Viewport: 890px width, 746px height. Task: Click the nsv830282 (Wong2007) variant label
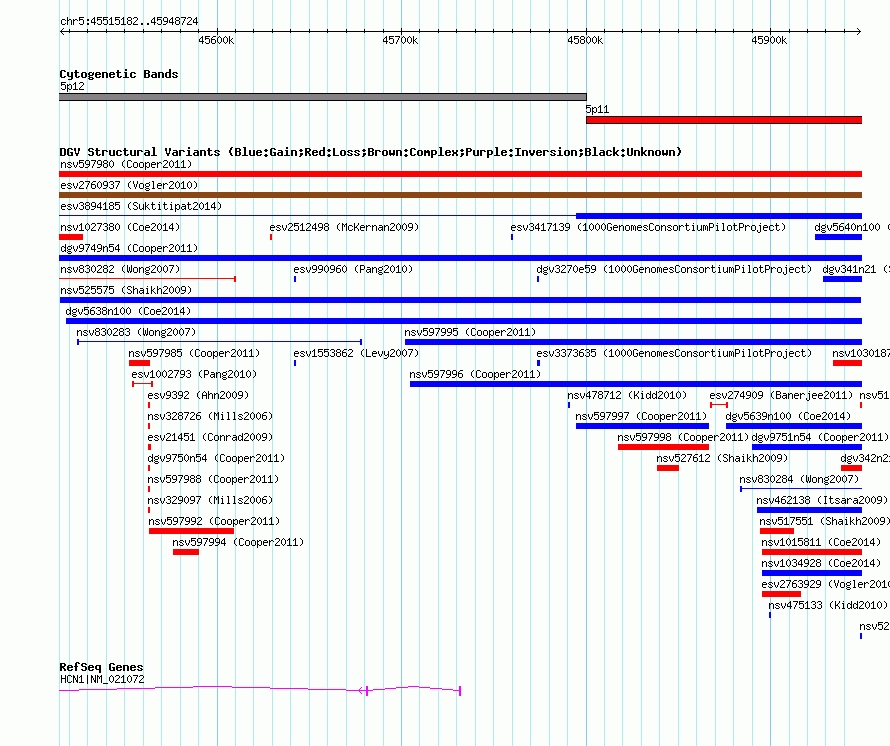point(120,270)
